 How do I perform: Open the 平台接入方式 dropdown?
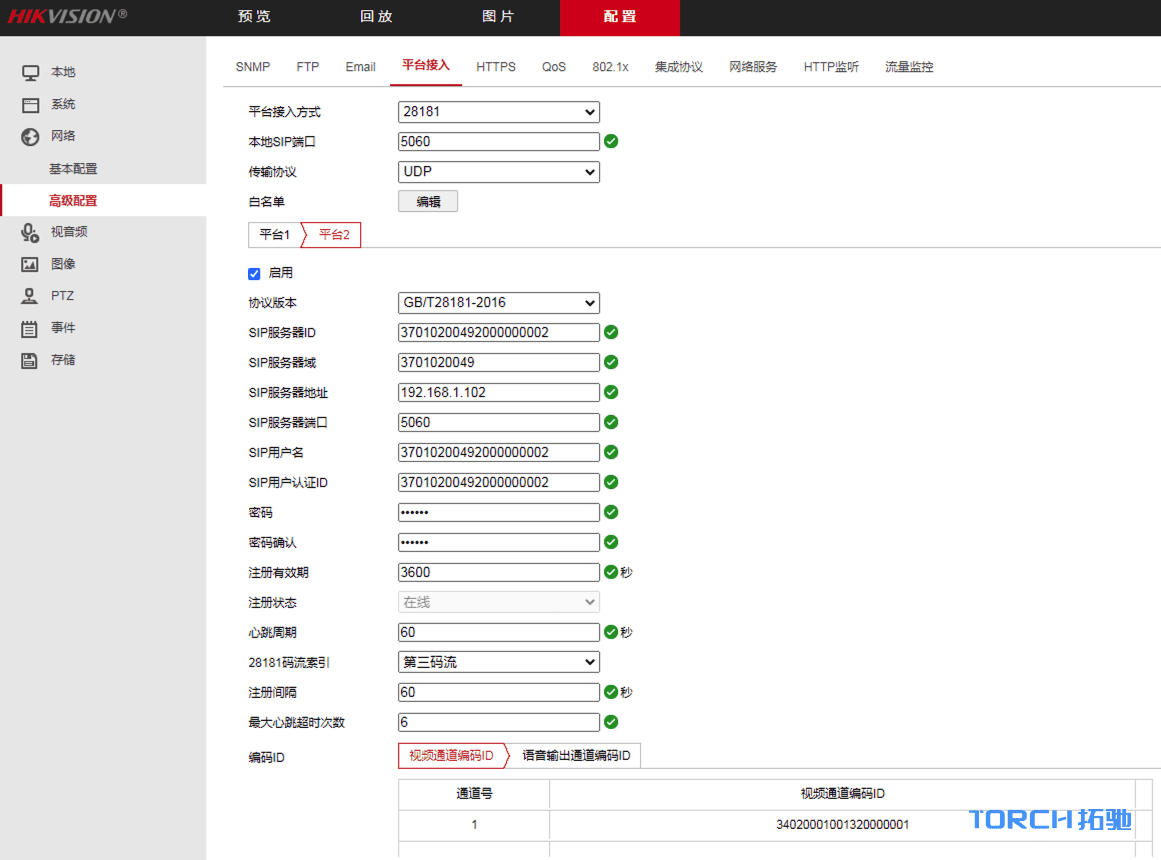coord(498,112)
